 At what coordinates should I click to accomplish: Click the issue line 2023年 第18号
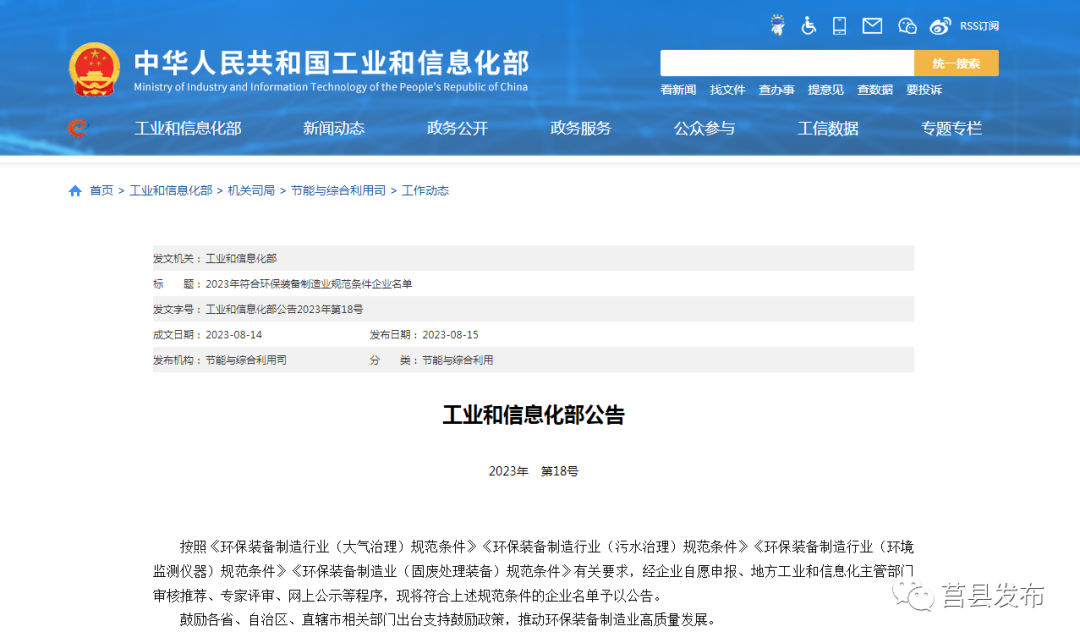tap(533, 471)
